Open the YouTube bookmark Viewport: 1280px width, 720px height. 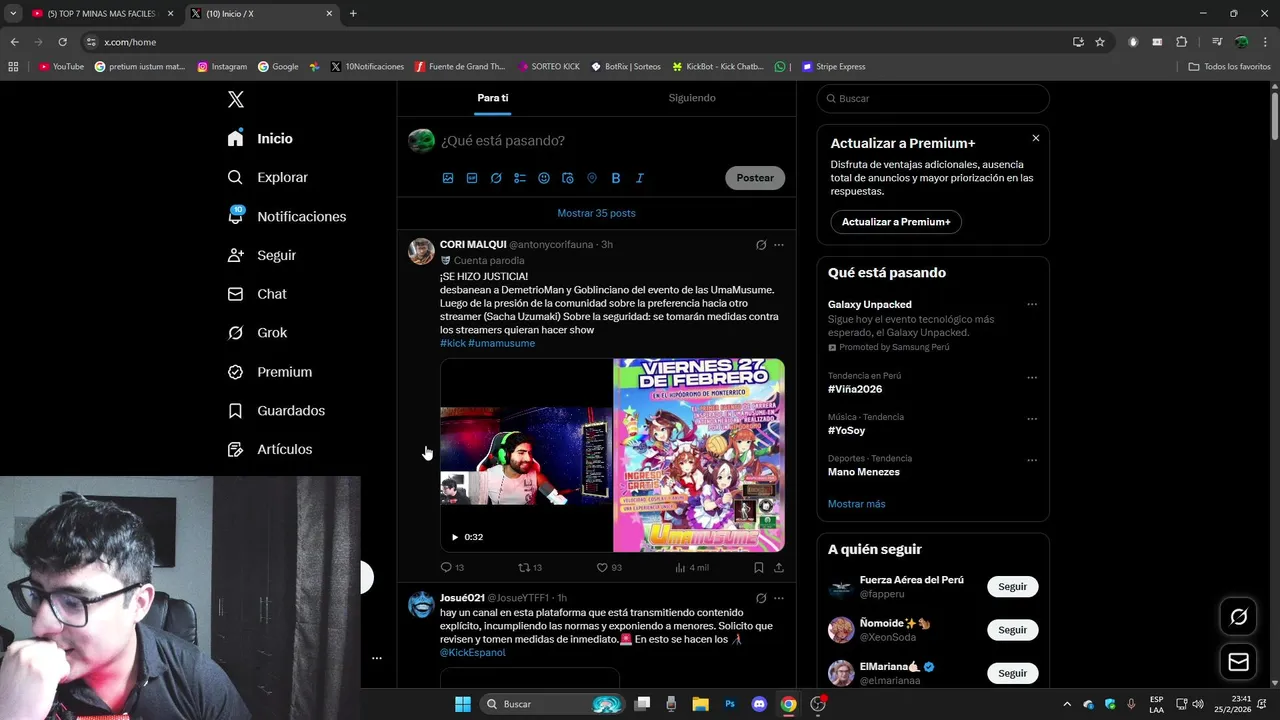click(x=61, y=67)
